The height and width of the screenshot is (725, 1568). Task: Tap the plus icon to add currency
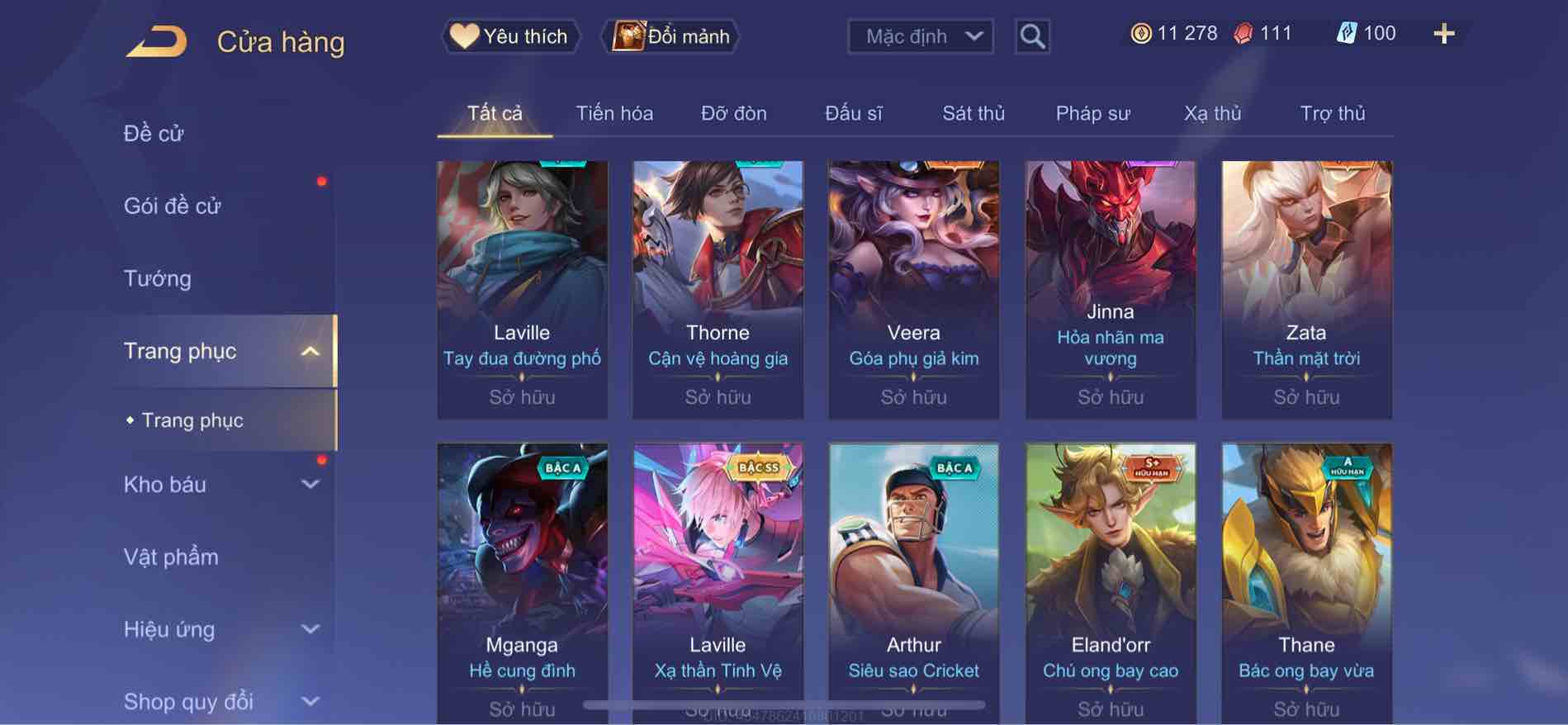click(1443, 34)
